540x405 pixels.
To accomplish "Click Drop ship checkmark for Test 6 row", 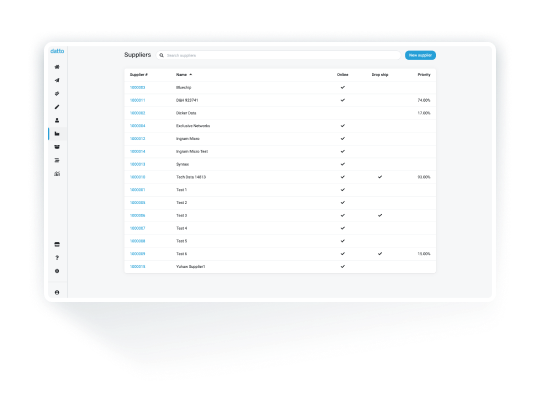I will pos(380,254).
